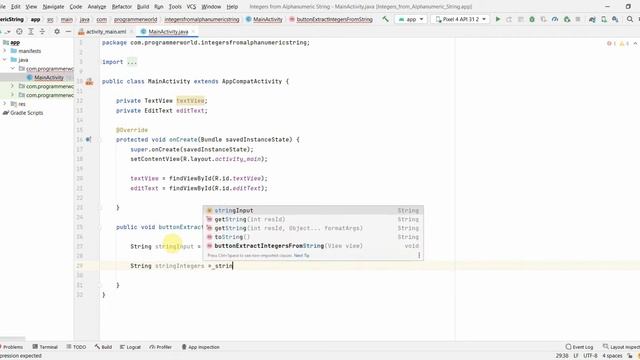Click the UTF-8 encoding in the status bar
Screen dimensions: 640x360
(590, 356)
